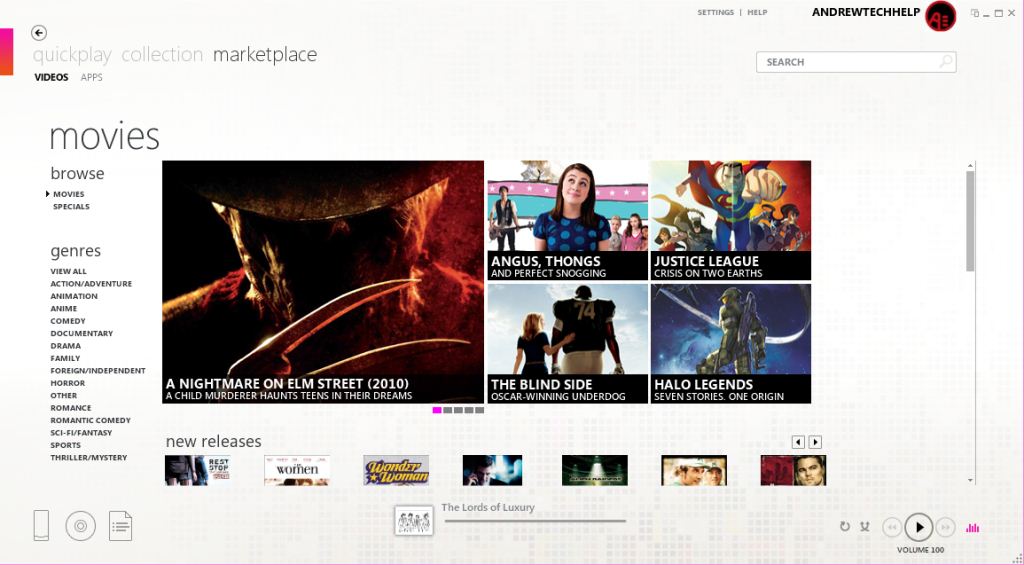The height and width of the screenshot is (565, 1024).
Task: Select the Drama genre
Action: pos(66,346)
